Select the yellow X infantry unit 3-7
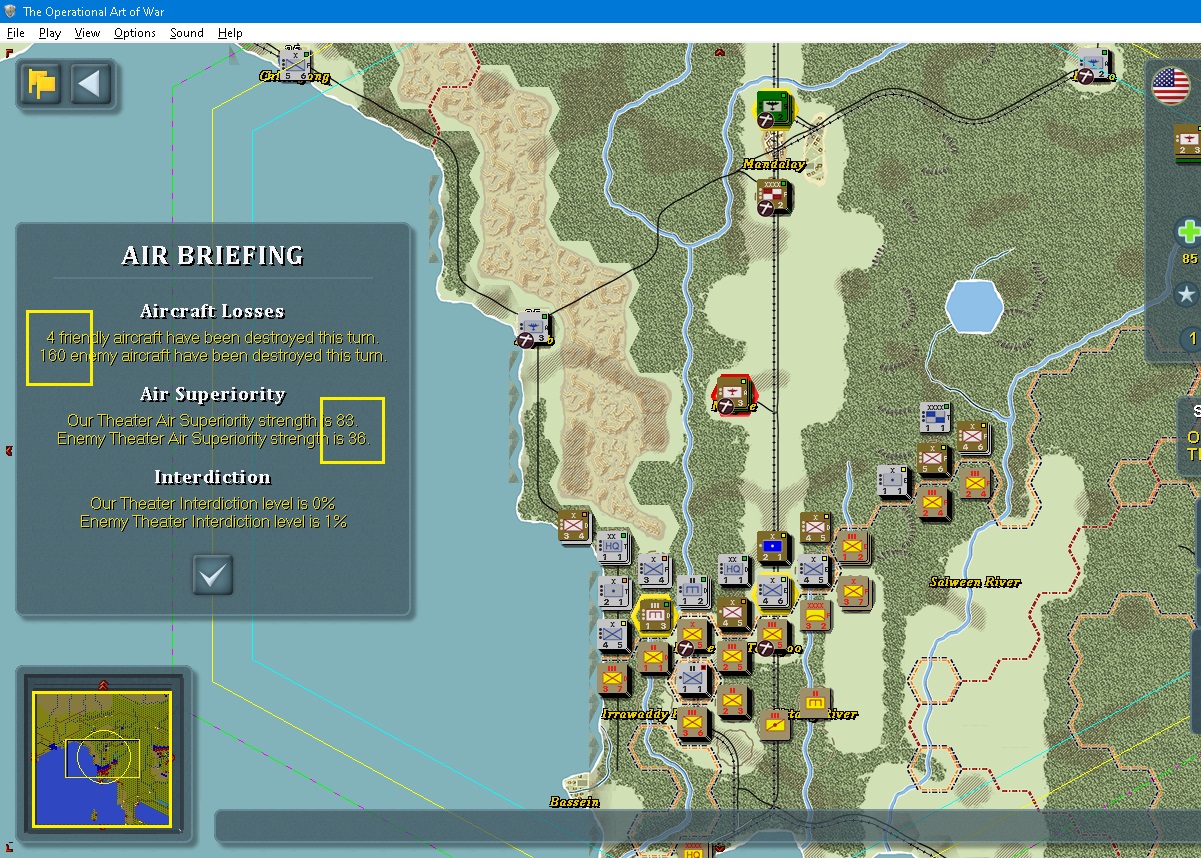The width and height of the screenshot is (1201, 858). pyautogui.click(x=853, y=592)
